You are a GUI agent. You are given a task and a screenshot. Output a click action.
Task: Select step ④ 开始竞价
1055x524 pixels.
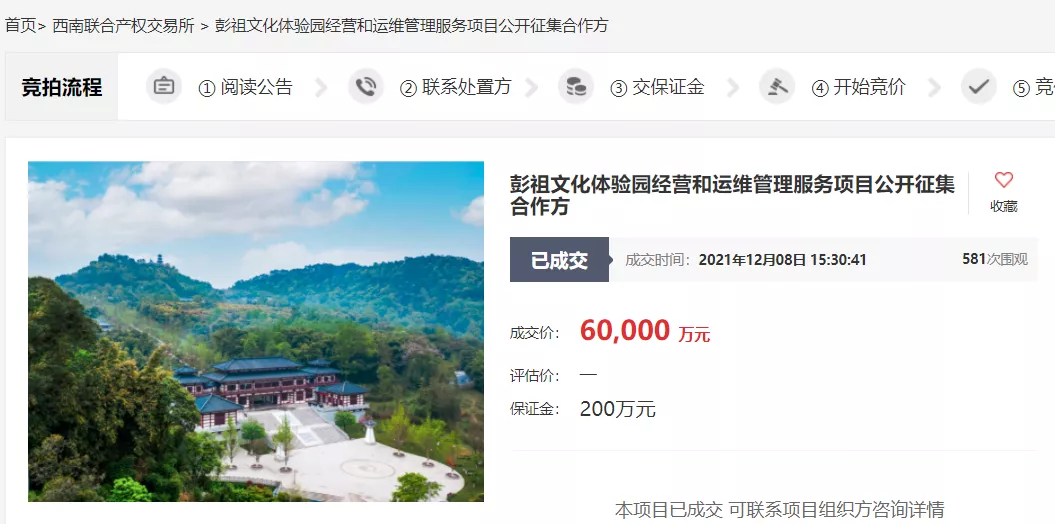(x=859, y=87)
